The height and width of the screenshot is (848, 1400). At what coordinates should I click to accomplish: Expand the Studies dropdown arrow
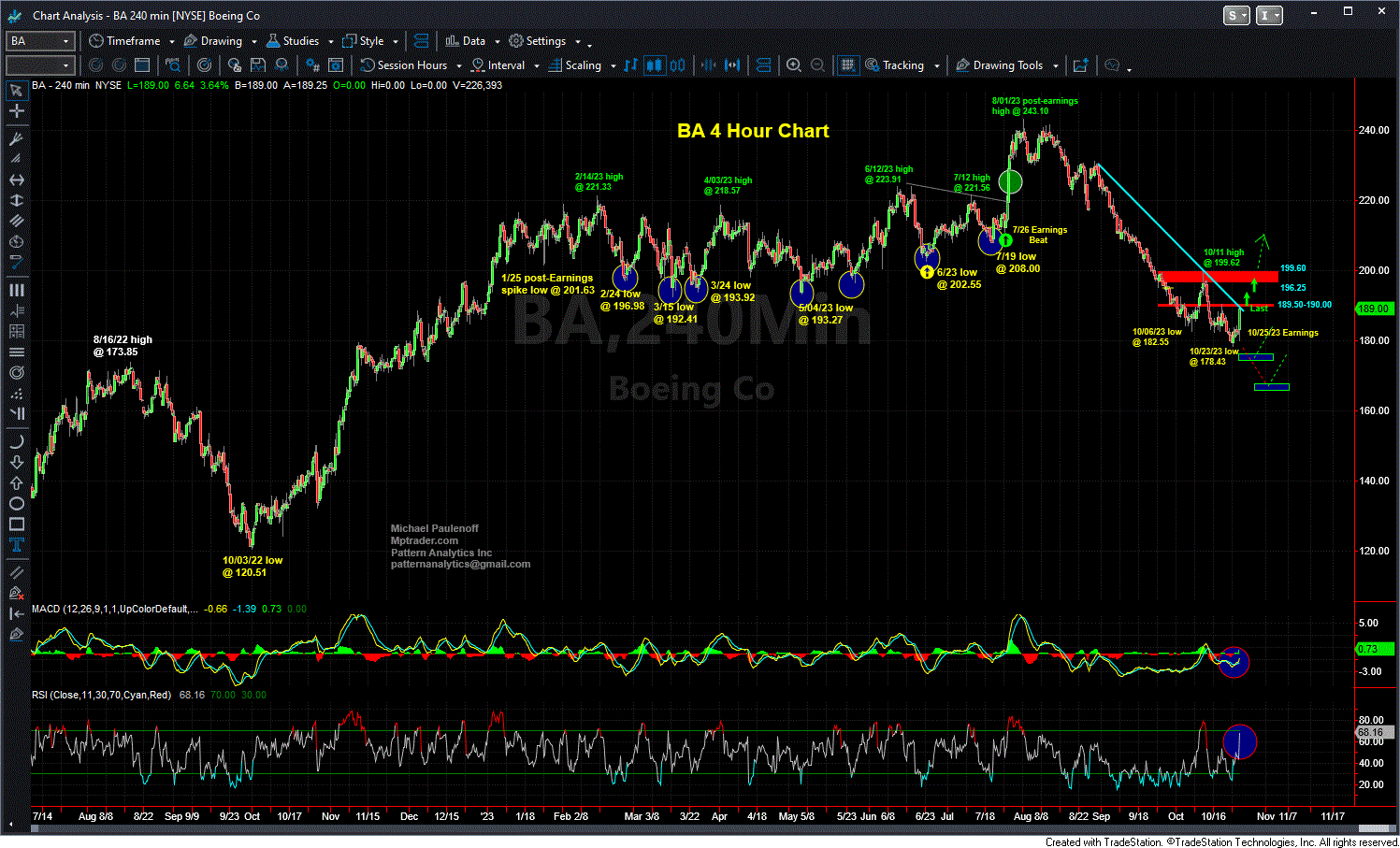[330, 42]
